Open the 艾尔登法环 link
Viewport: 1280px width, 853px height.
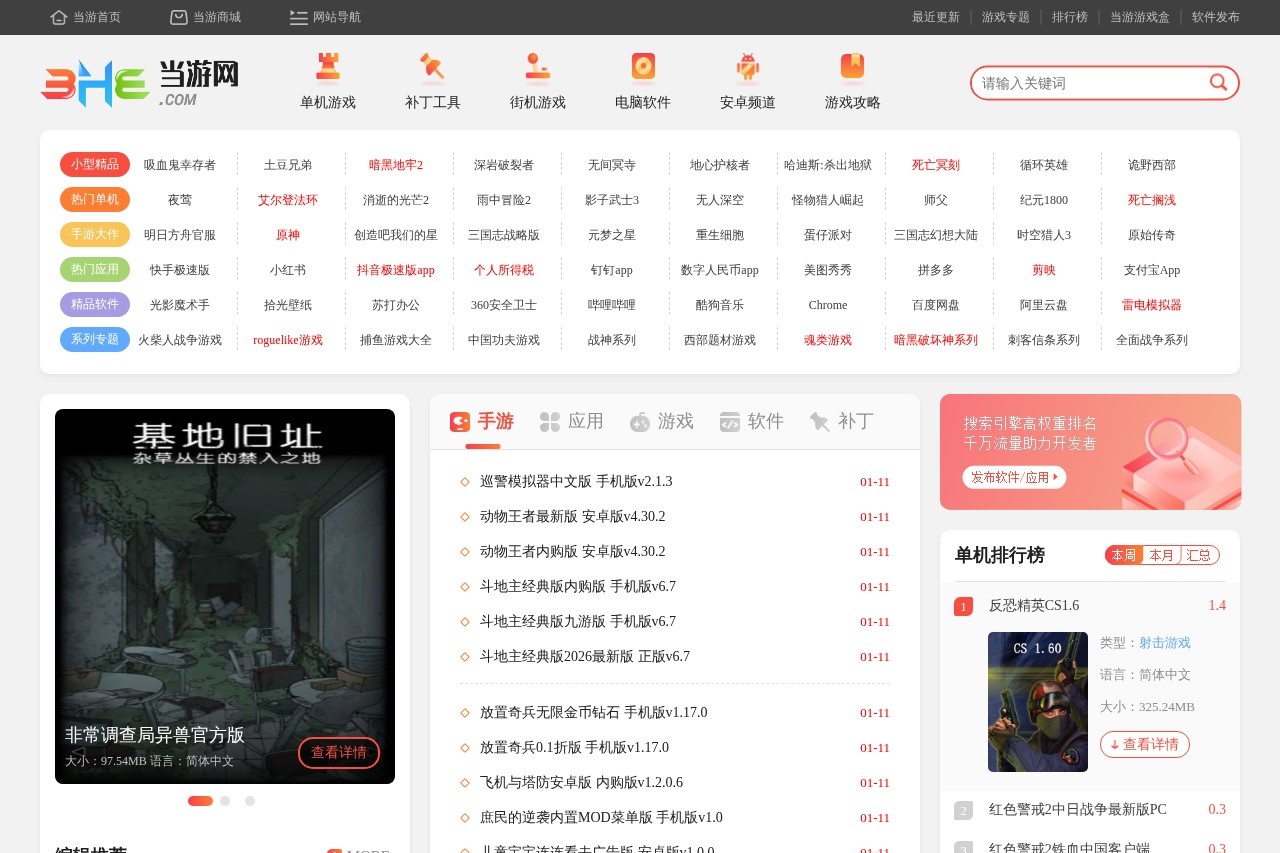[x=288, y=200]
